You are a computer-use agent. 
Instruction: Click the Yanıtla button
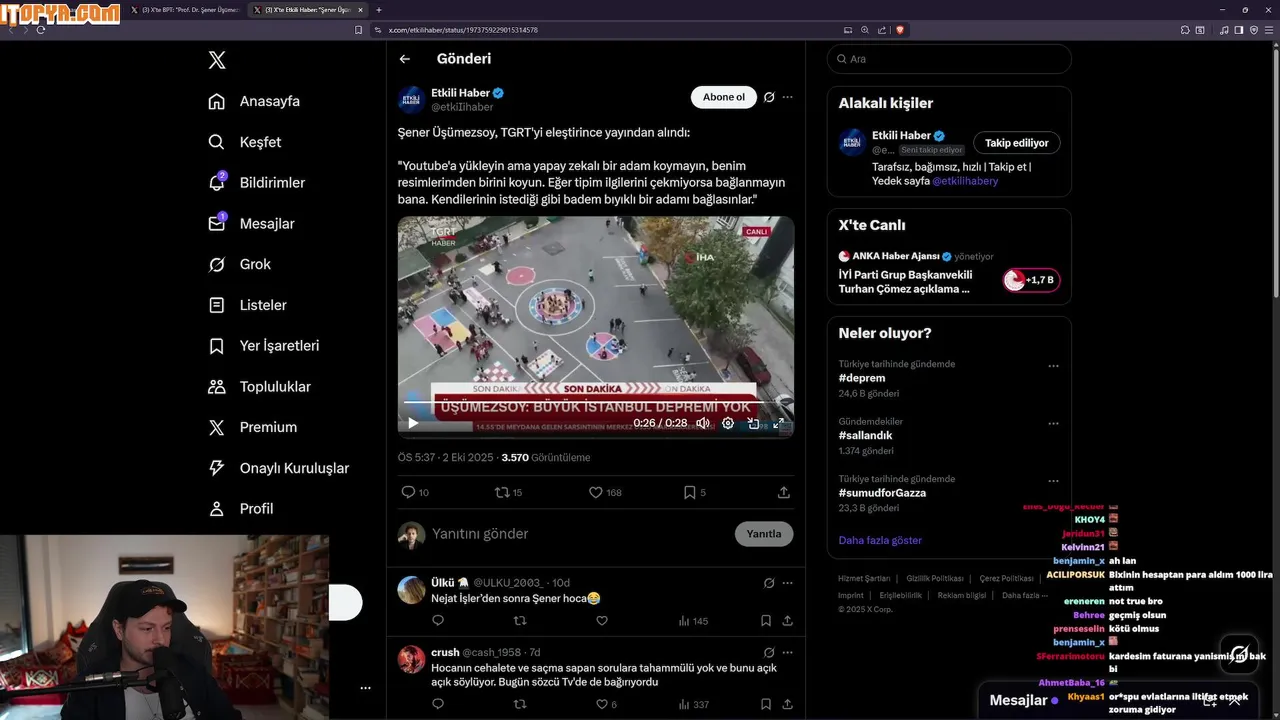coord(764,534)
